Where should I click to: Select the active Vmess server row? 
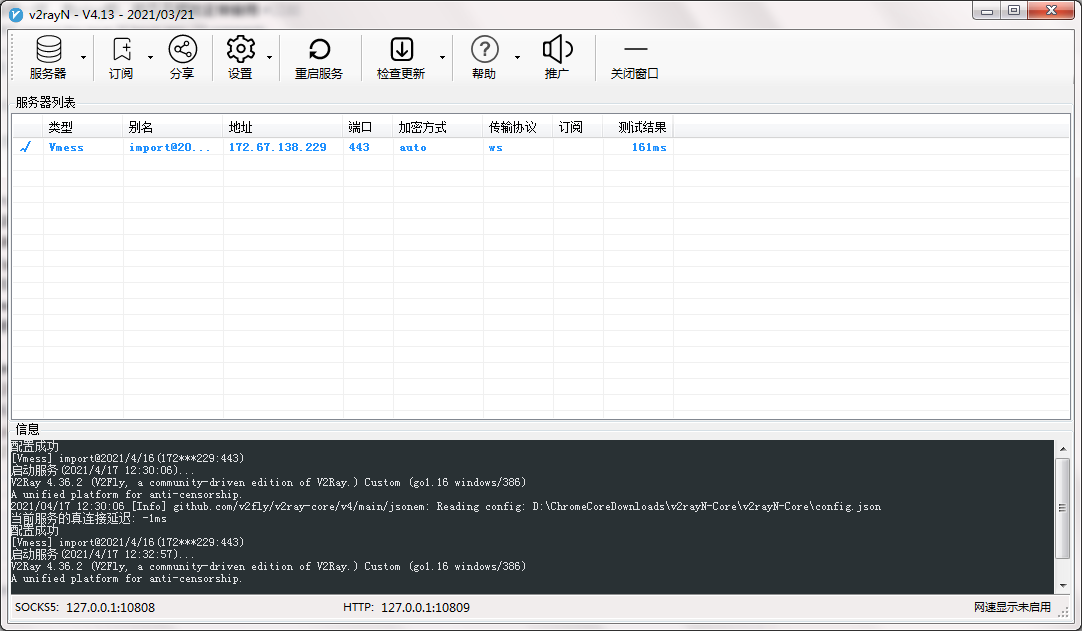pos(300,147)
